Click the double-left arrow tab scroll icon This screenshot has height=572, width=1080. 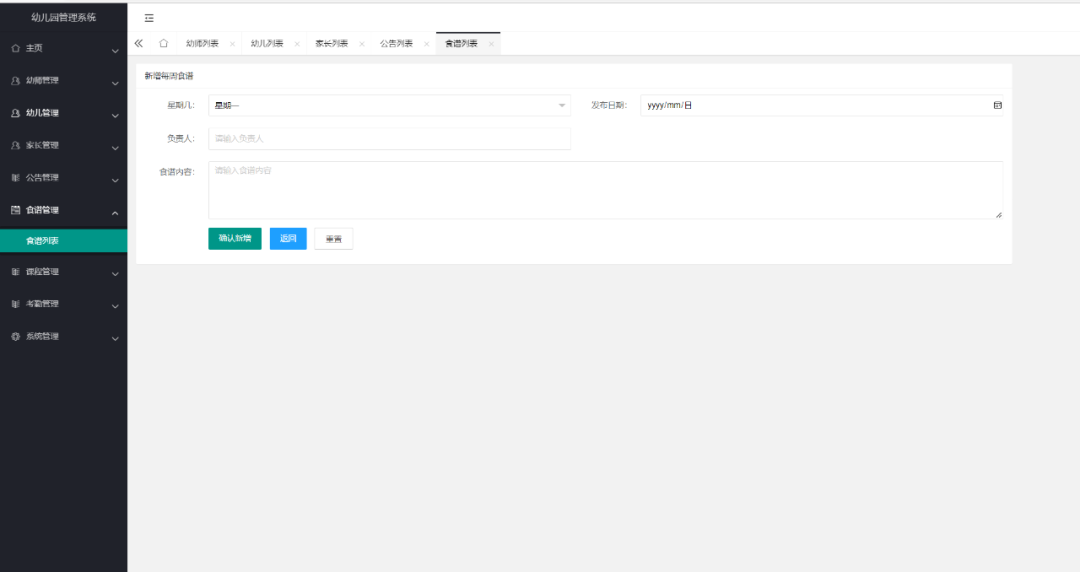(x=138, y=43)
